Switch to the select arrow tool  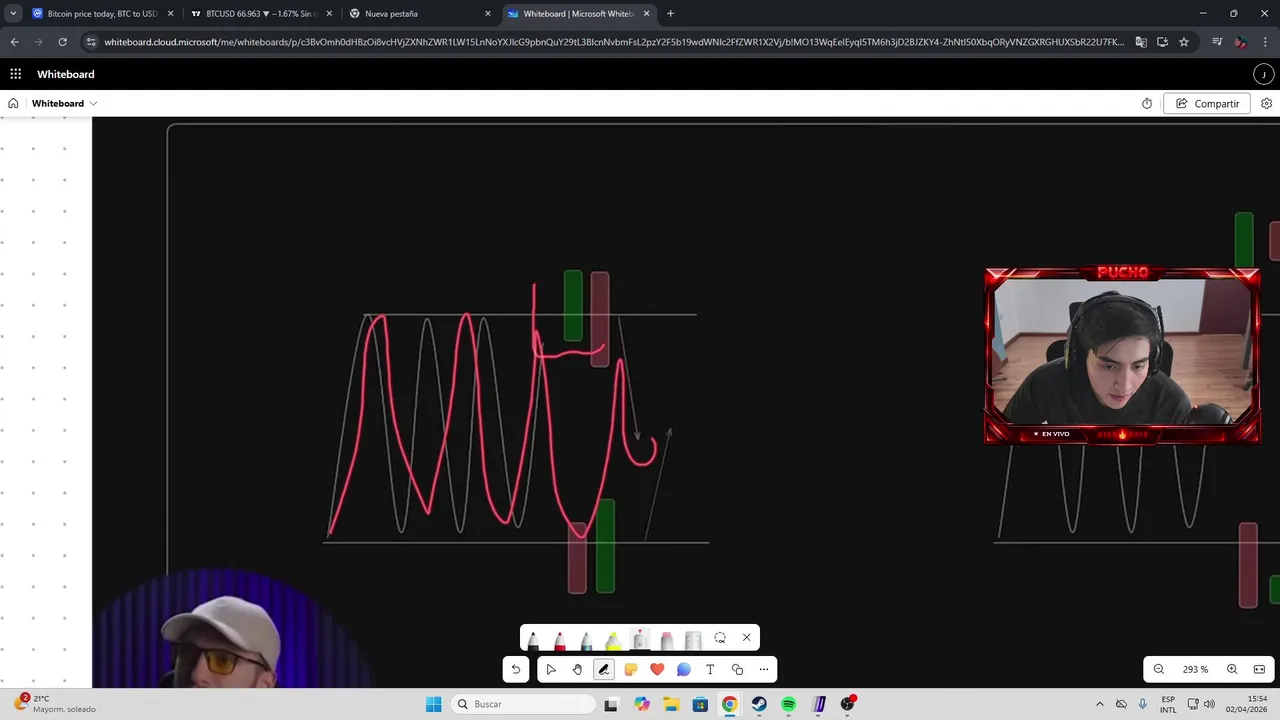coord(551,669)
